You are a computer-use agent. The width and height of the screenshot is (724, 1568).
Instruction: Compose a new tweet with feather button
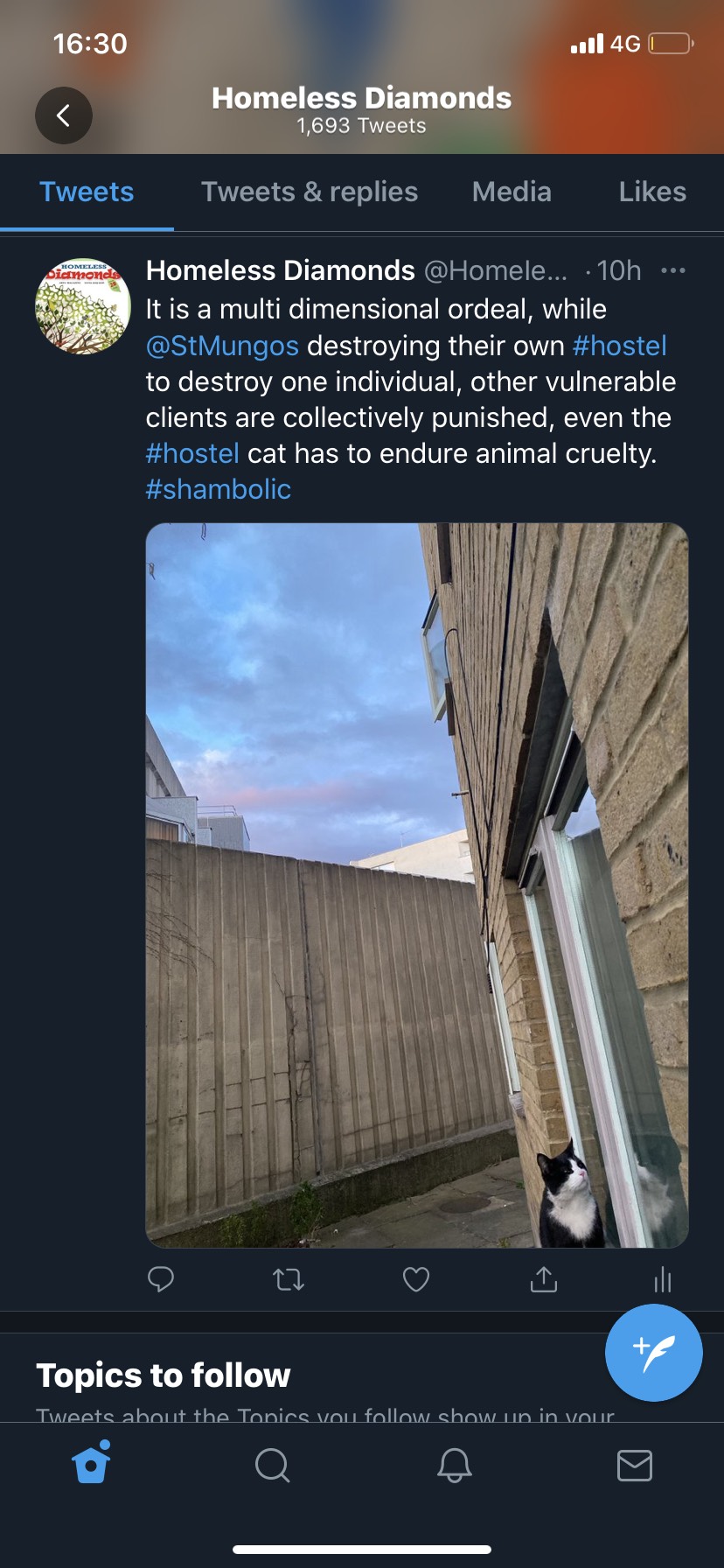(653, 1353)
